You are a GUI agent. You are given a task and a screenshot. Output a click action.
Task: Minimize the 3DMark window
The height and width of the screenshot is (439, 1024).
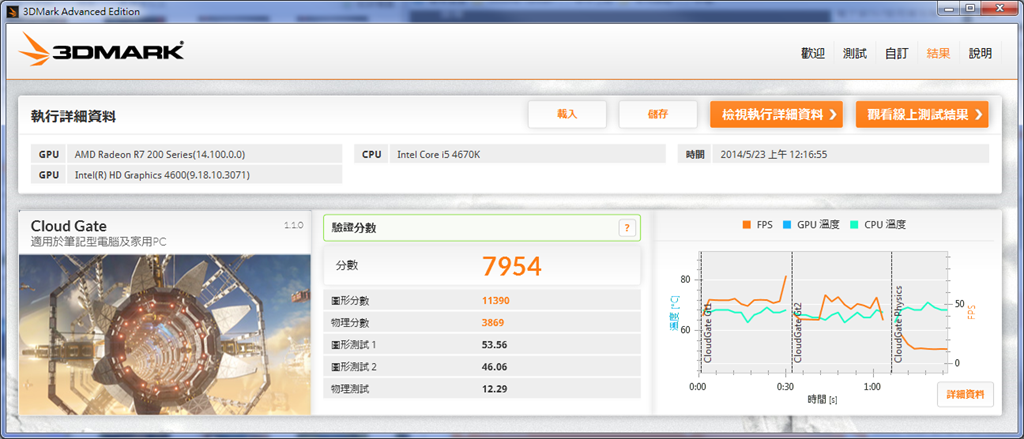947,8
